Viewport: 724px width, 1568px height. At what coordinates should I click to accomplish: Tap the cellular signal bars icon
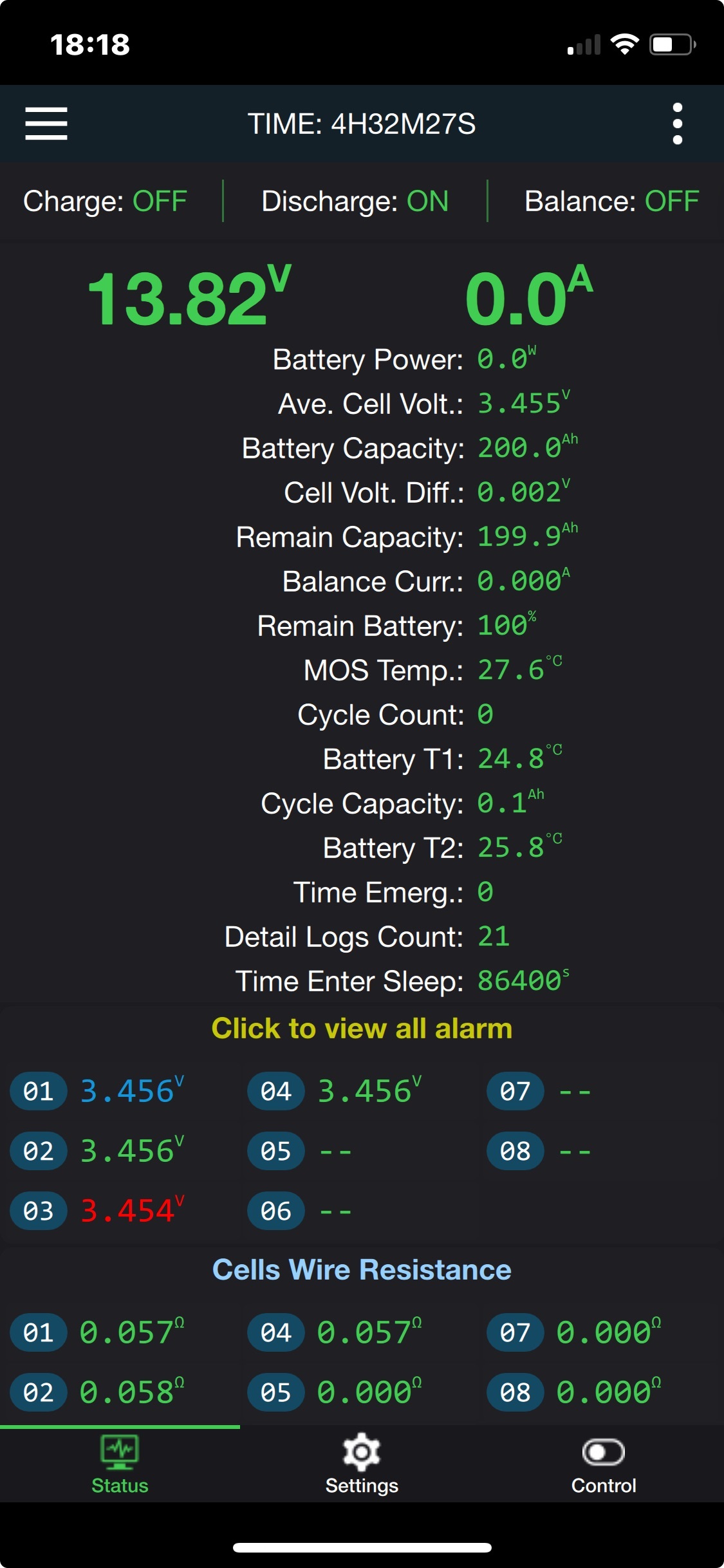[x=584, y=44]
